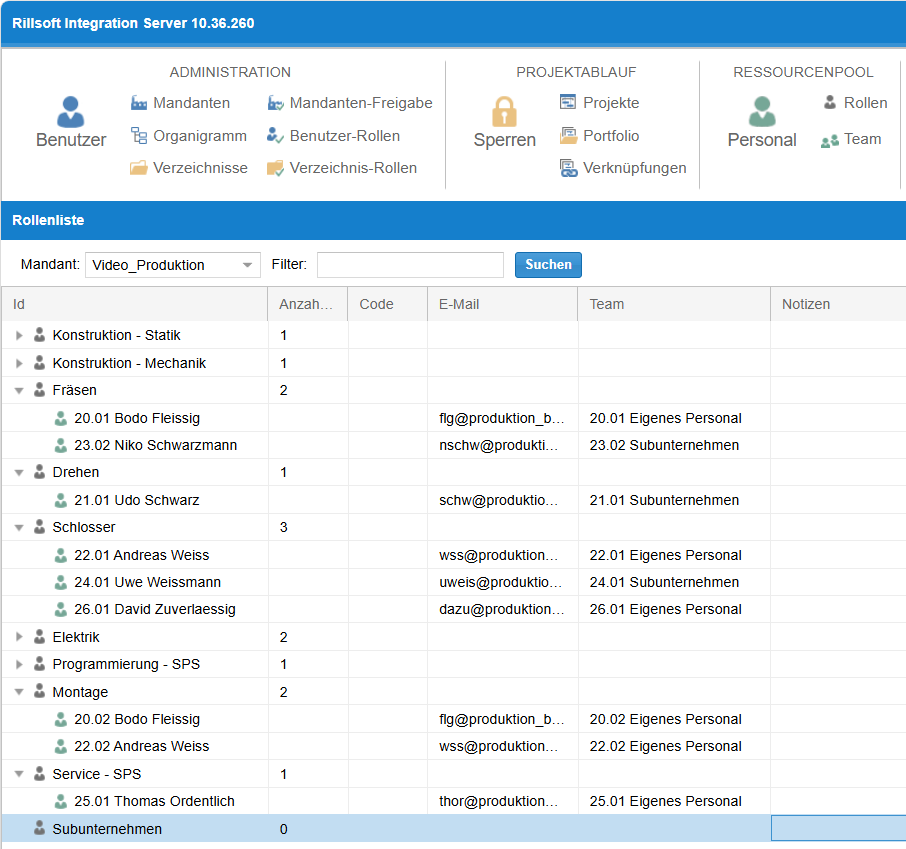Click person icon of 20.01 Bodo Fleissig
This screenshot has width=906, height=849.
(61, 418)
